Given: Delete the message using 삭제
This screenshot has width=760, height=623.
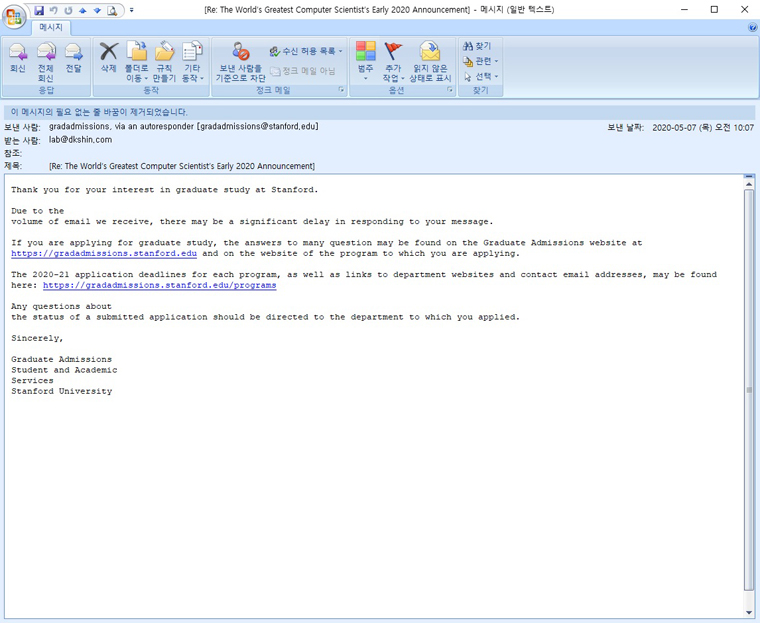Looking at the screenshot, I should [109, 58].
